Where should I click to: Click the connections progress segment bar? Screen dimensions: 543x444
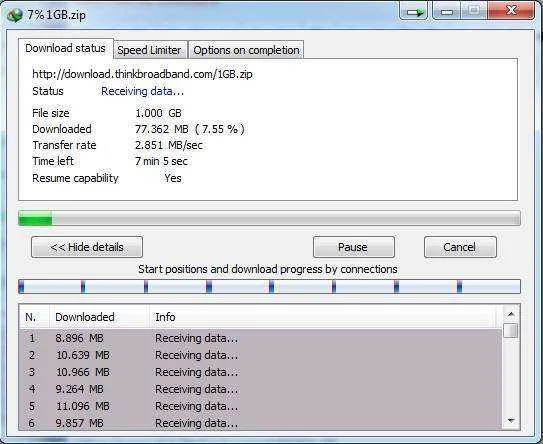point(269,287)
